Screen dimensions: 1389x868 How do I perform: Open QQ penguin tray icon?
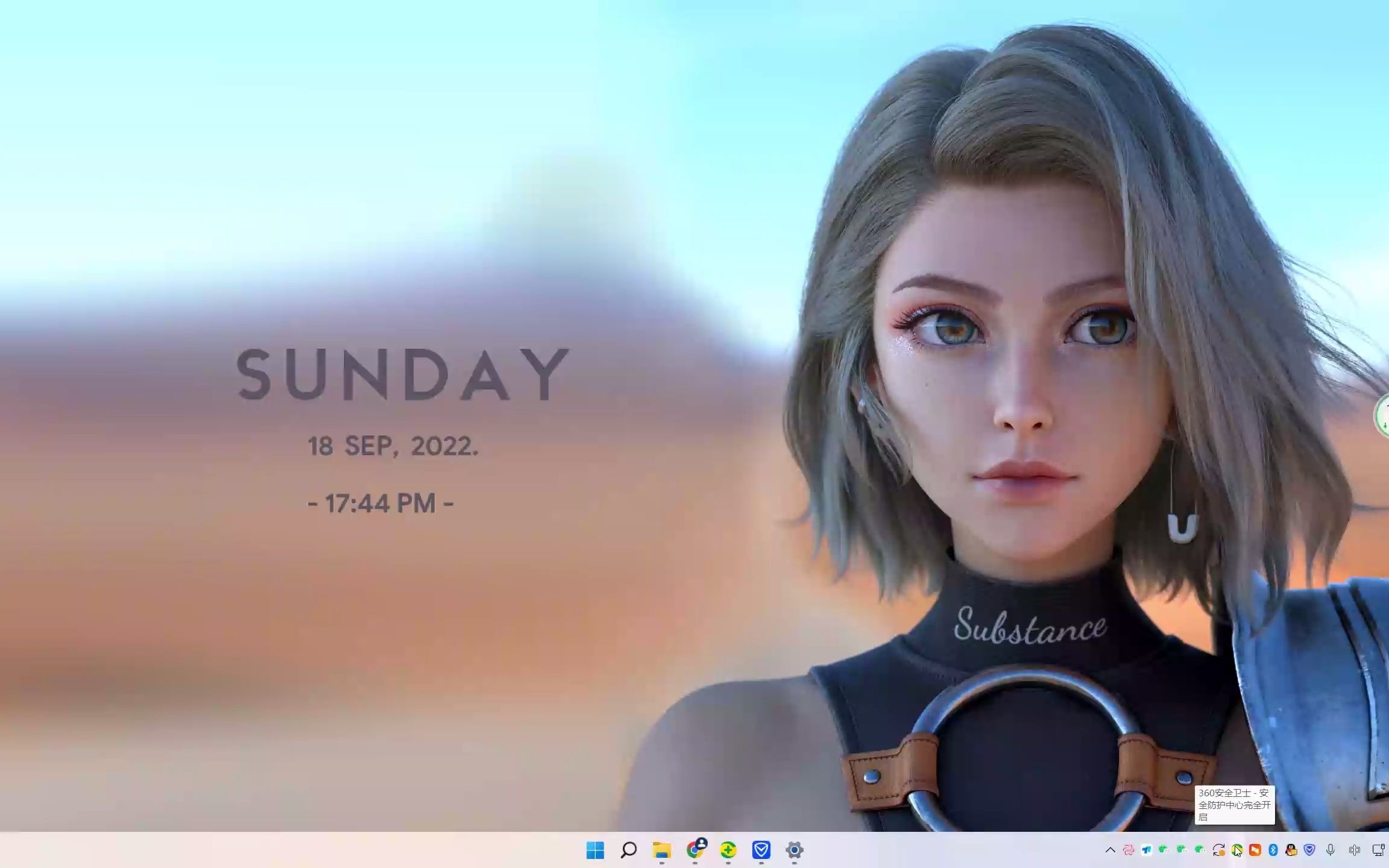[1291, 850]
